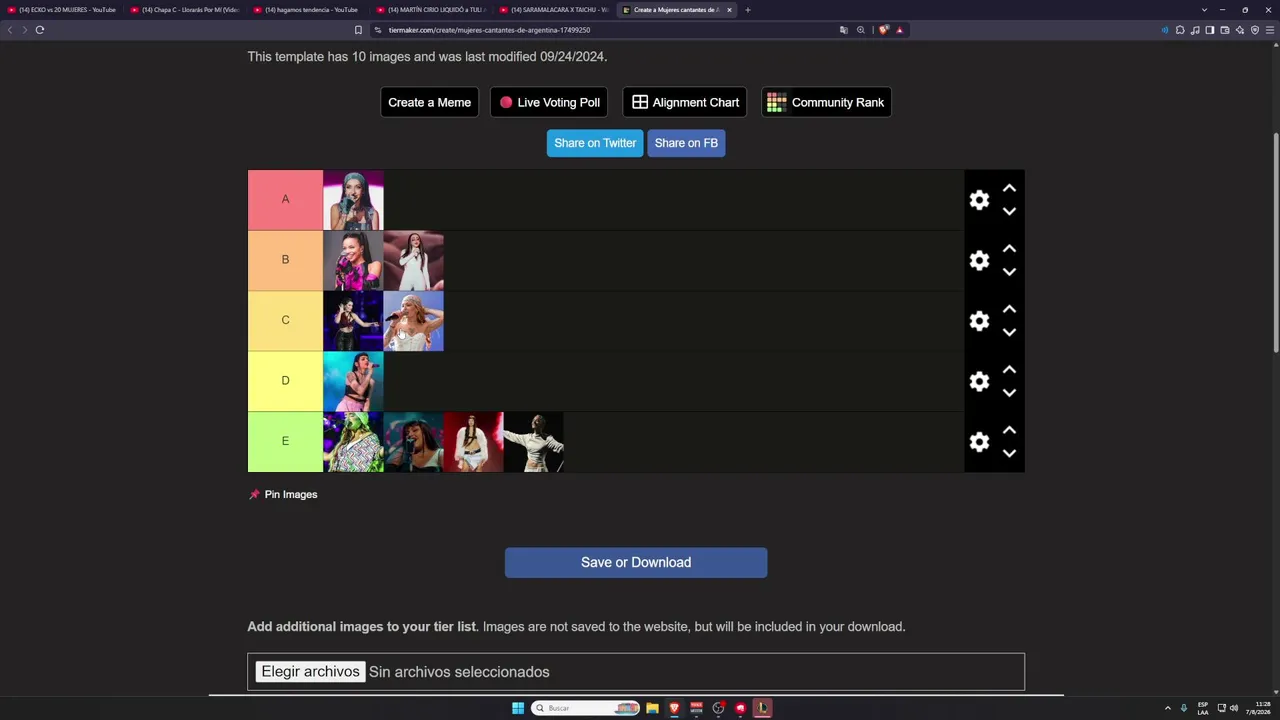This screenshot has width=1280, height=720.
Task: Open File Explorer from the taskbar
Action: point(652,708)
